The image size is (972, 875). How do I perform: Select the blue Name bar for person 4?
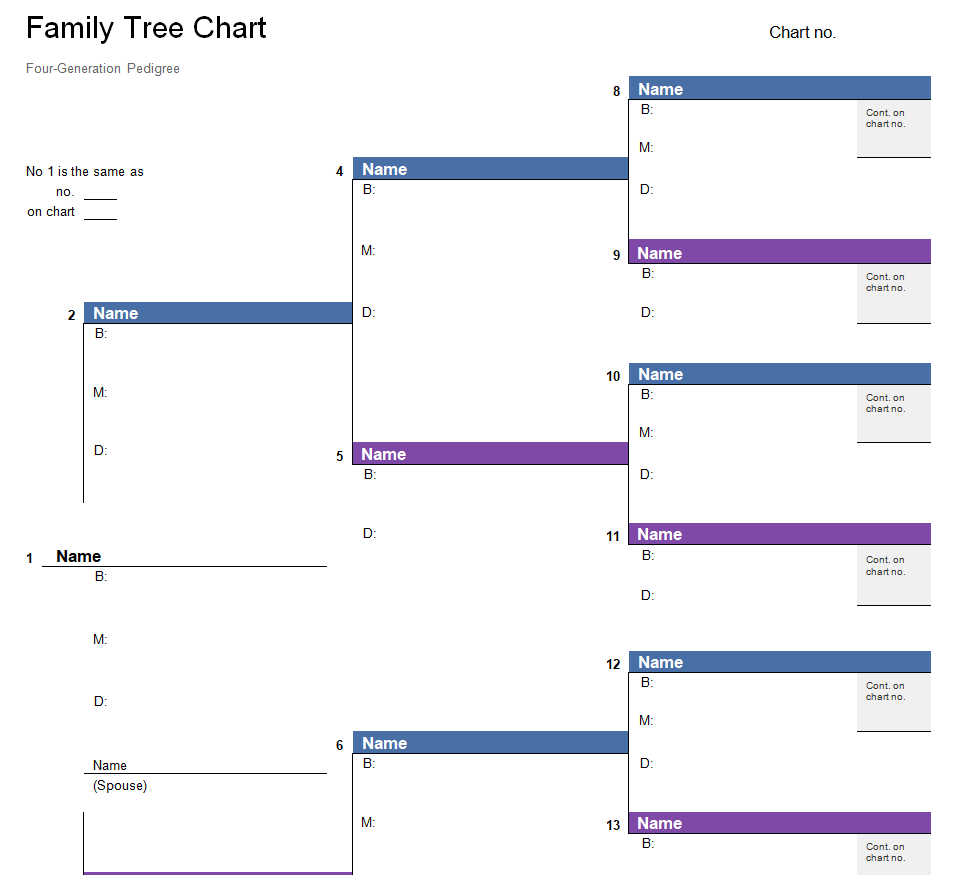(x=490, y=169)
